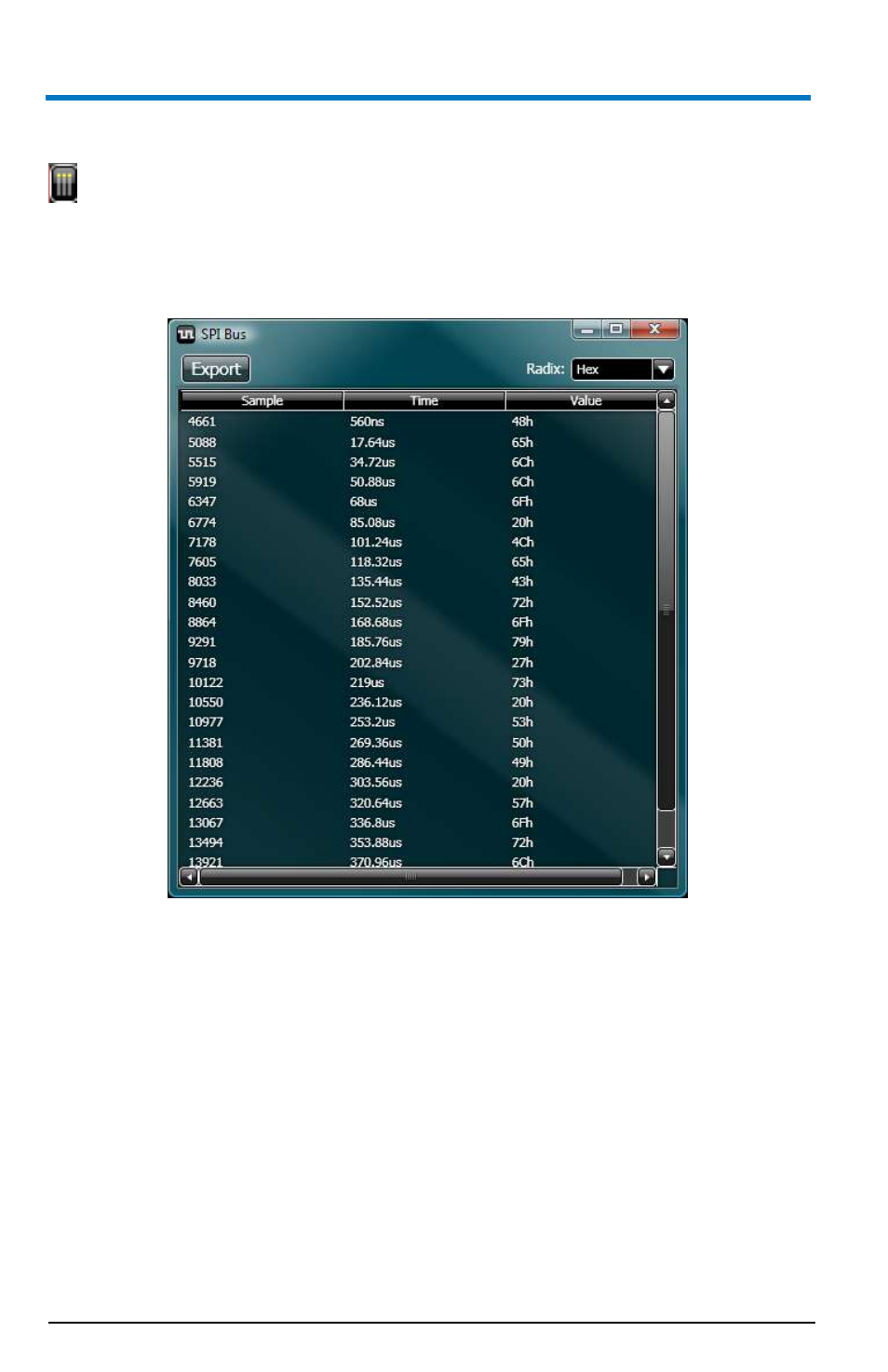The width and height of the screenshot is (888, 1372).
Task: Select sample 11381 row
Action: click(419, 743)
